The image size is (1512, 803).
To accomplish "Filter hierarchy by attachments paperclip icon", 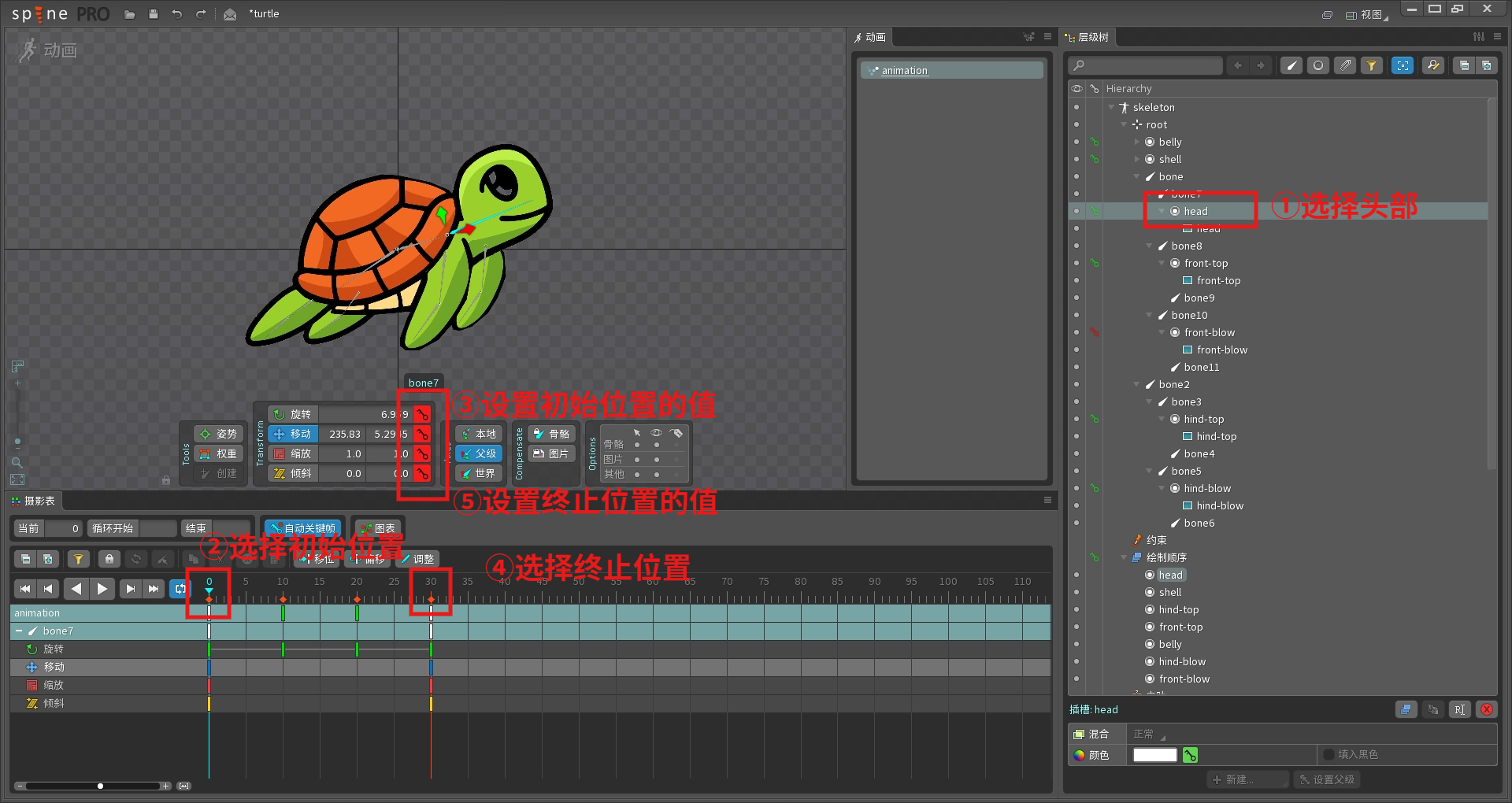I will (1345, 65).
